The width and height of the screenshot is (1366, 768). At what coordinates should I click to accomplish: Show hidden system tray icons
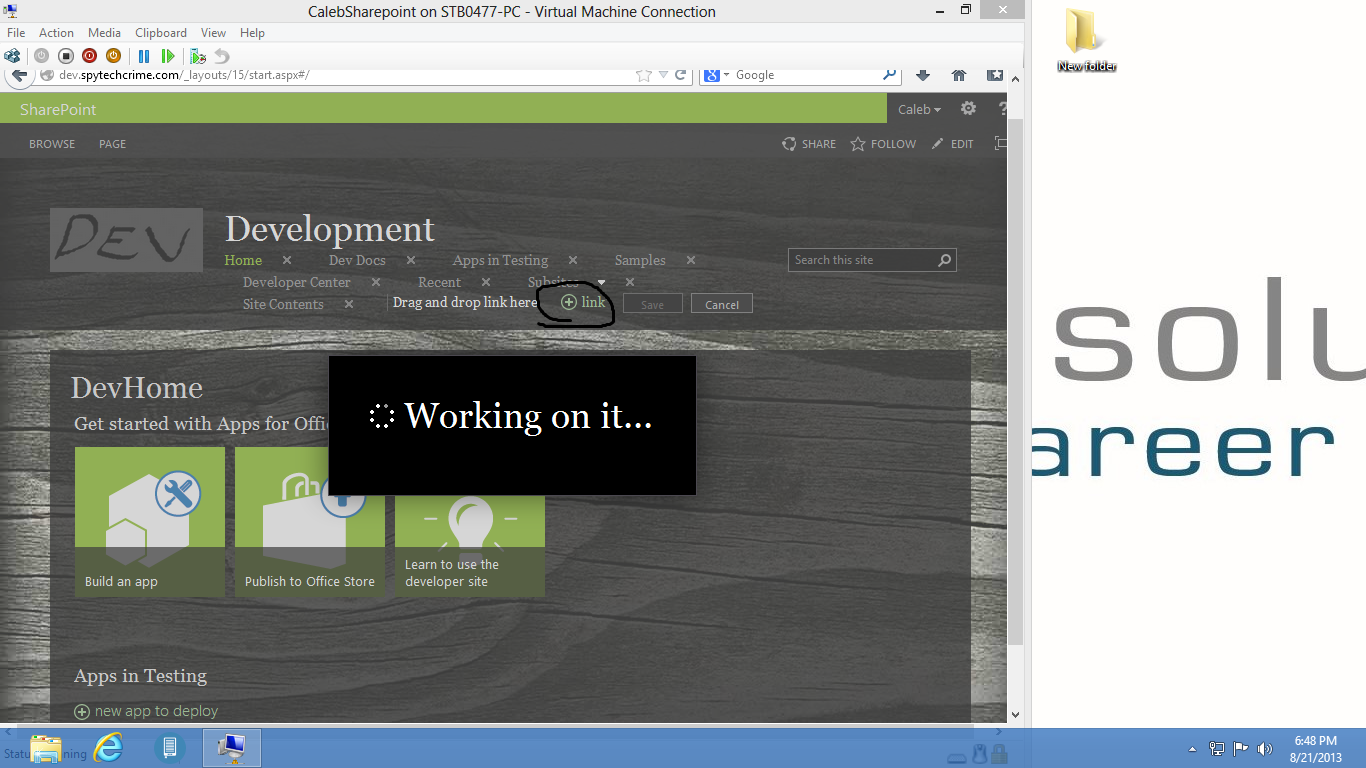[x=1192, y=749]
